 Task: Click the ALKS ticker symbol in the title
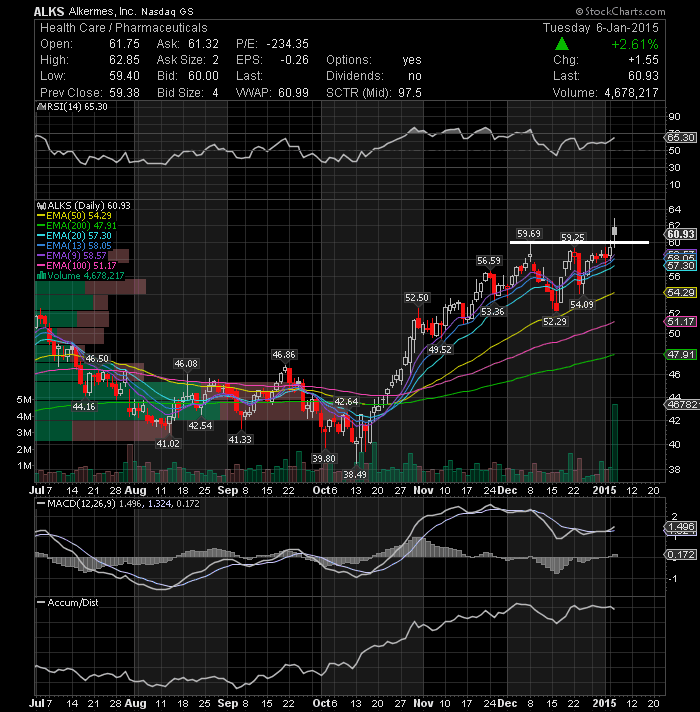49,11
